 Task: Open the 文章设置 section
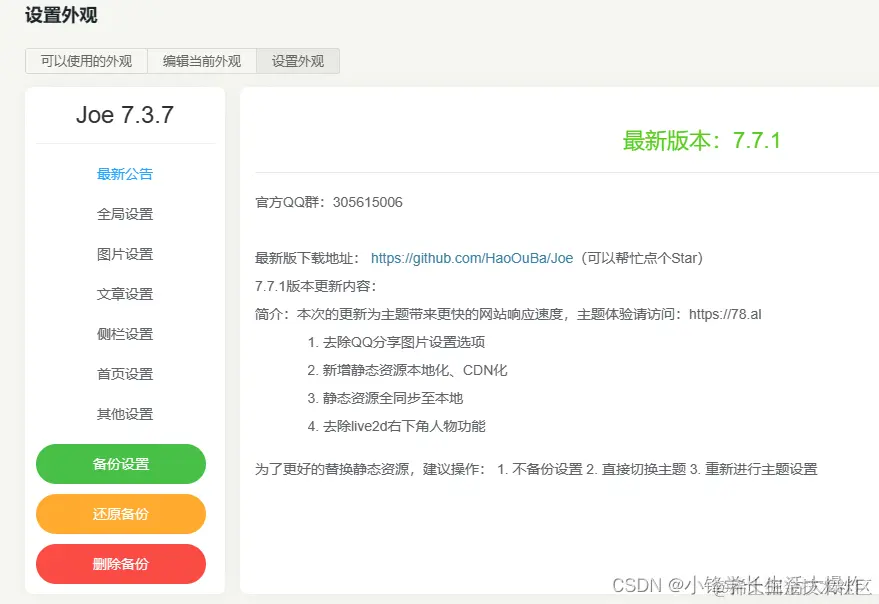124,293
